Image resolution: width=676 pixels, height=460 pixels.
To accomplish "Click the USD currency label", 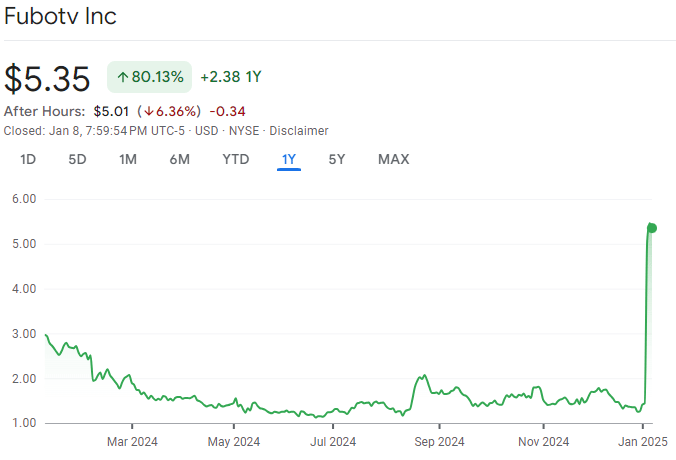I will 207,131.
